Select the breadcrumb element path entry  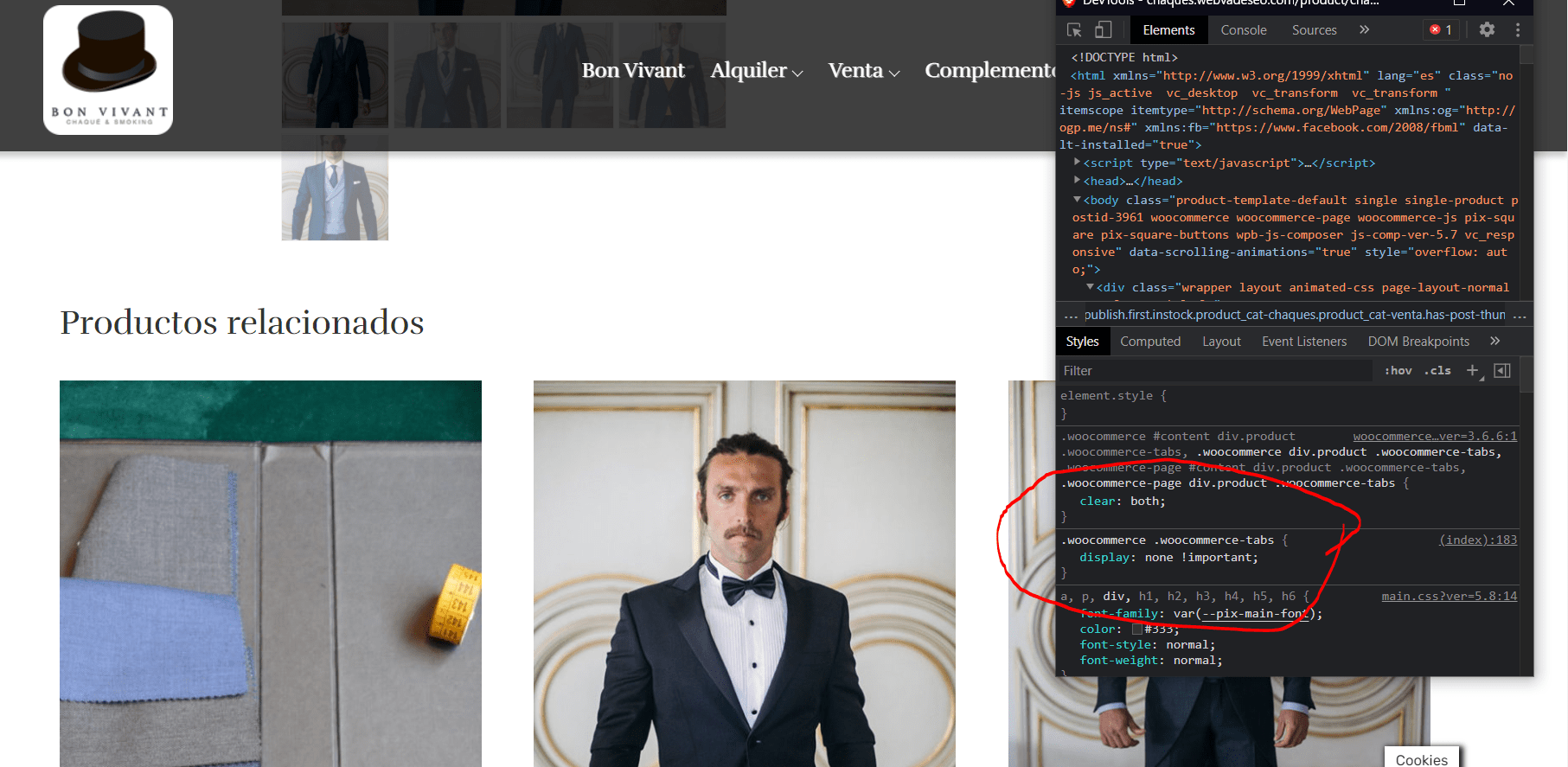tap(1295, 315)
